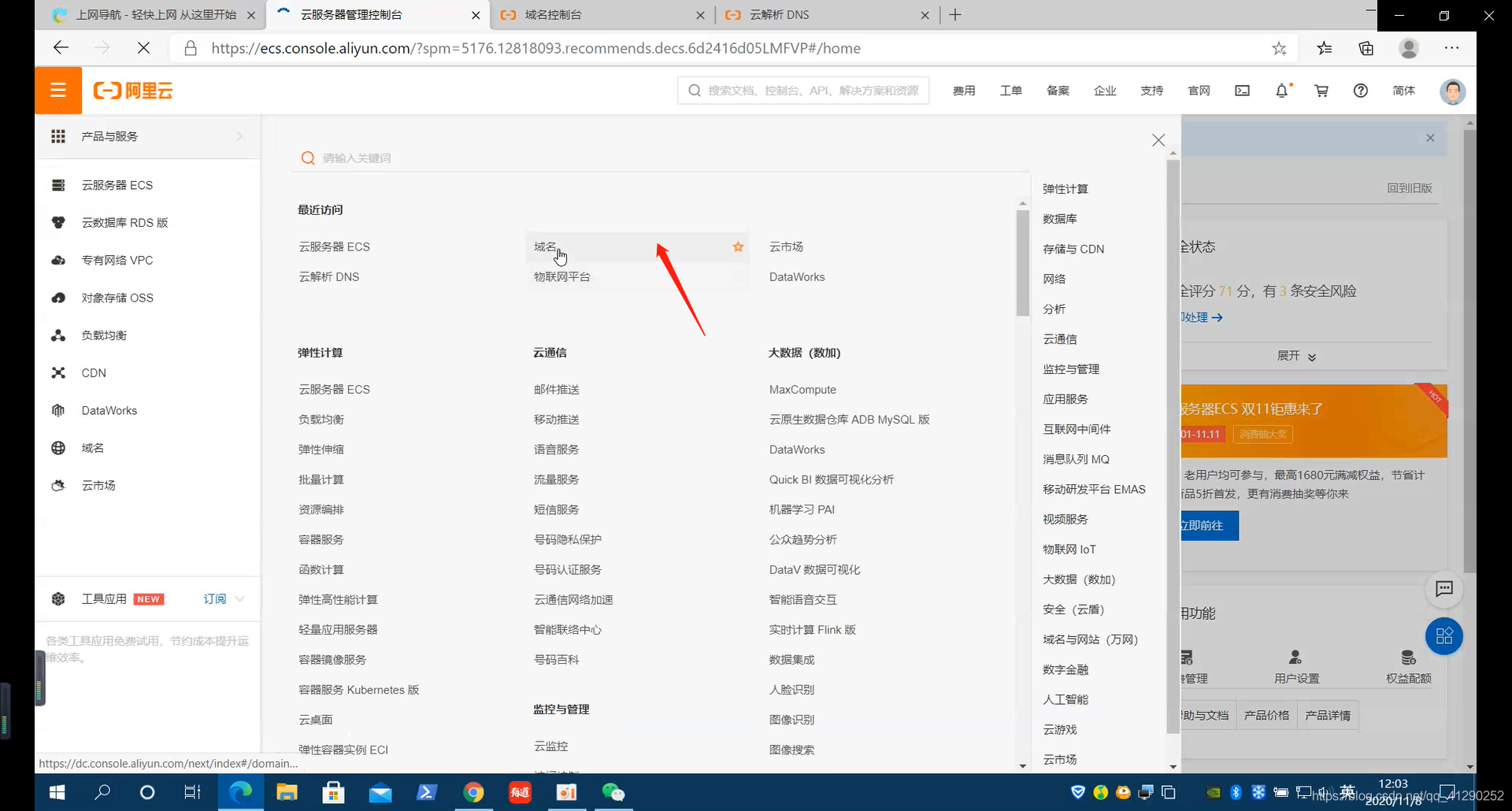Open the shopping cart

click(1321, 90)
